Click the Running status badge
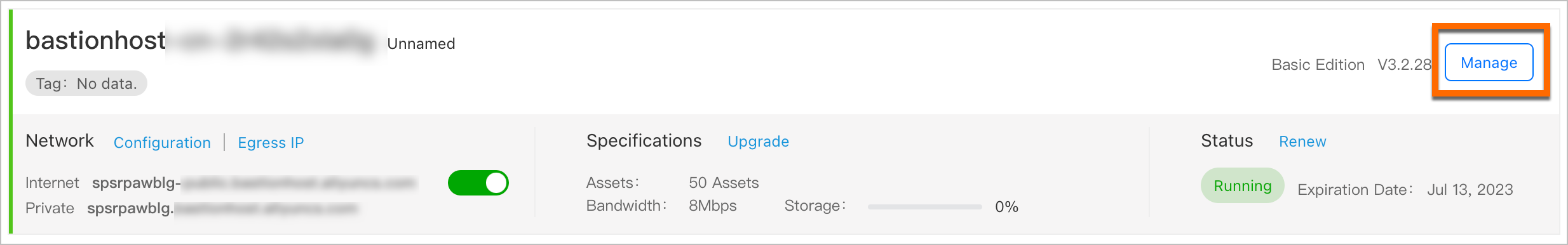Image resolution: width=1568 pixels, height=245 pixels. (1242, 185)
